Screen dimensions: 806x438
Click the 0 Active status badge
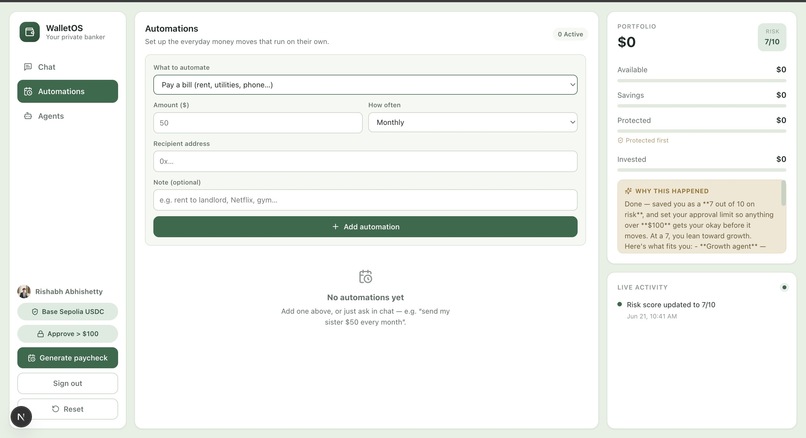(570, 34)
